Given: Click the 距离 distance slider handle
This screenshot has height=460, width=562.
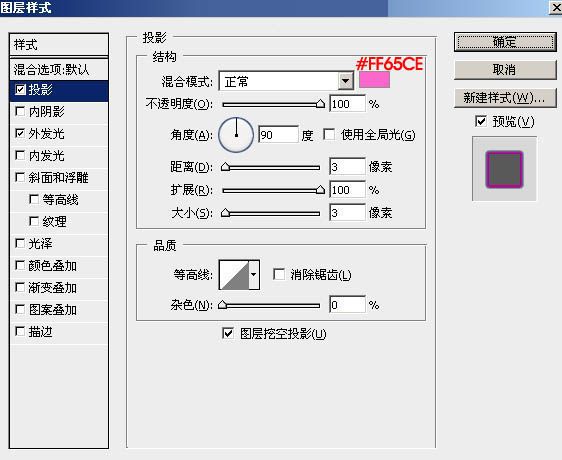Looking at the screenshot, I should [225, 167].
